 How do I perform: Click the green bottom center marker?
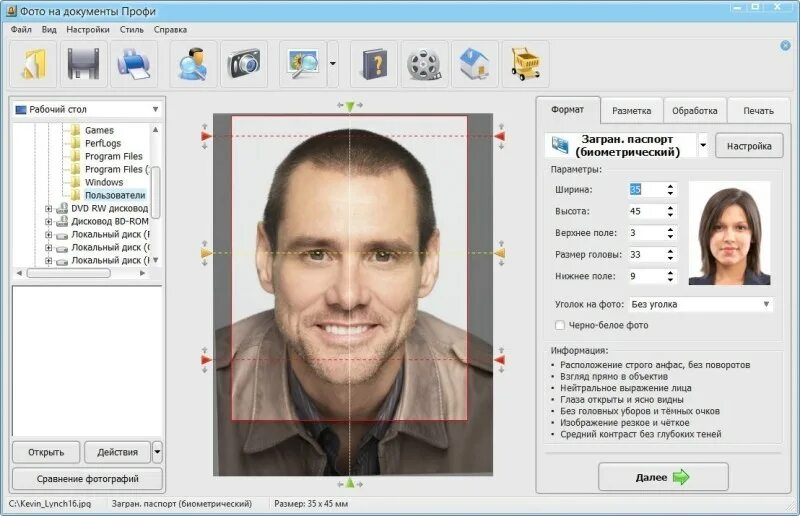349,483
